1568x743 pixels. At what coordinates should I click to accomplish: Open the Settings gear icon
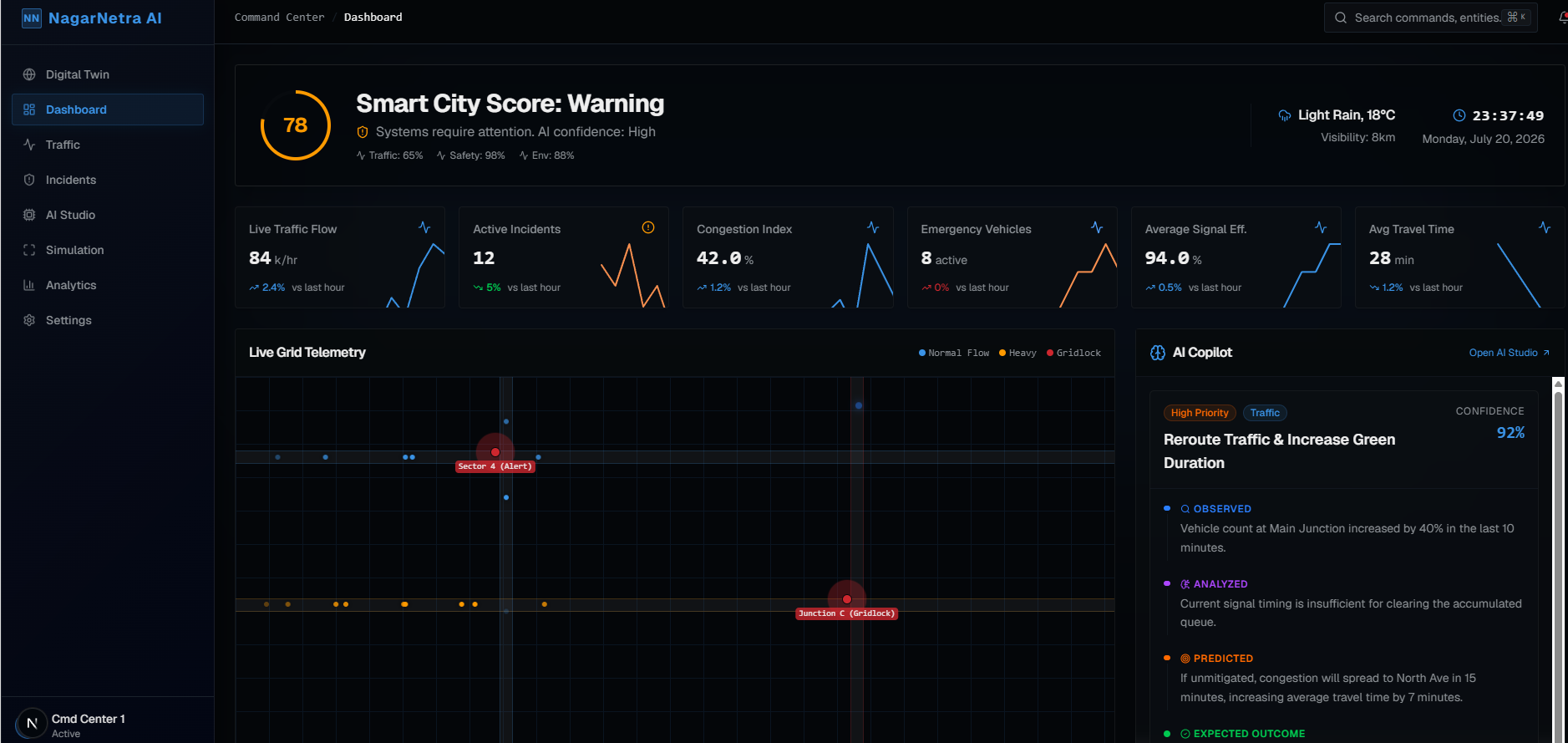(x=29, y=320)
